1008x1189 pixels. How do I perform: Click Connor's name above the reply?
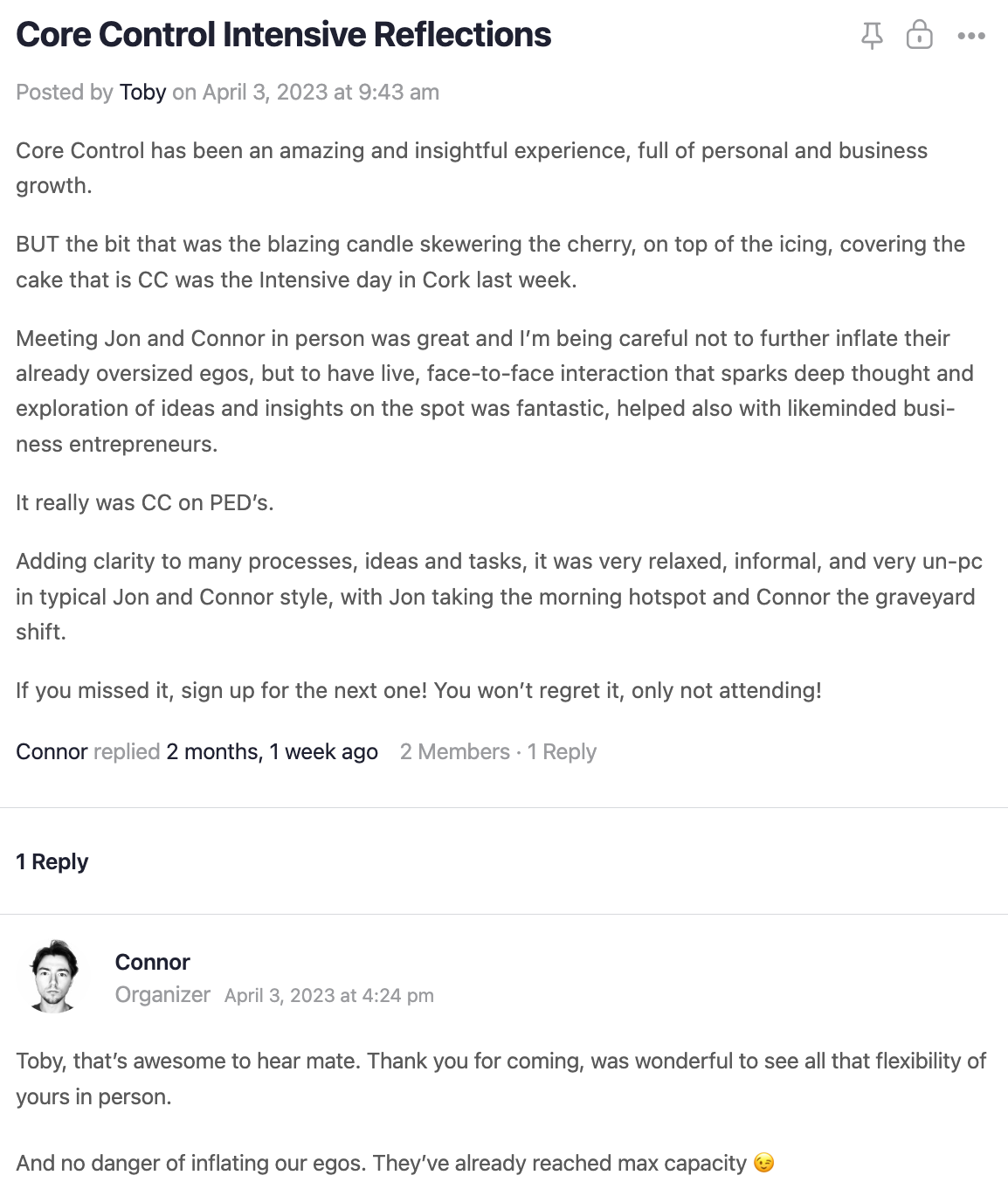pyautogui.click(x=153, y=962)
